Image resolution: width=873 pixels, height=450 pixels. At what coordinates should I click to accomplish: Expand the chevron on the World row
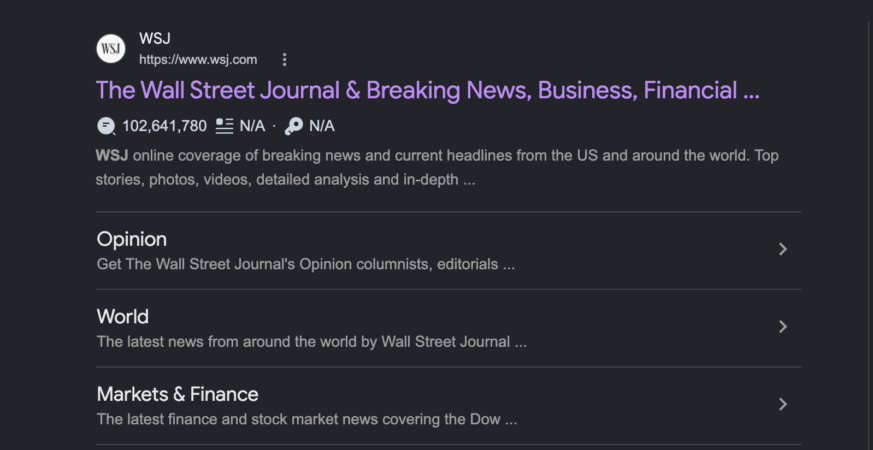click(x=783, y=326)
